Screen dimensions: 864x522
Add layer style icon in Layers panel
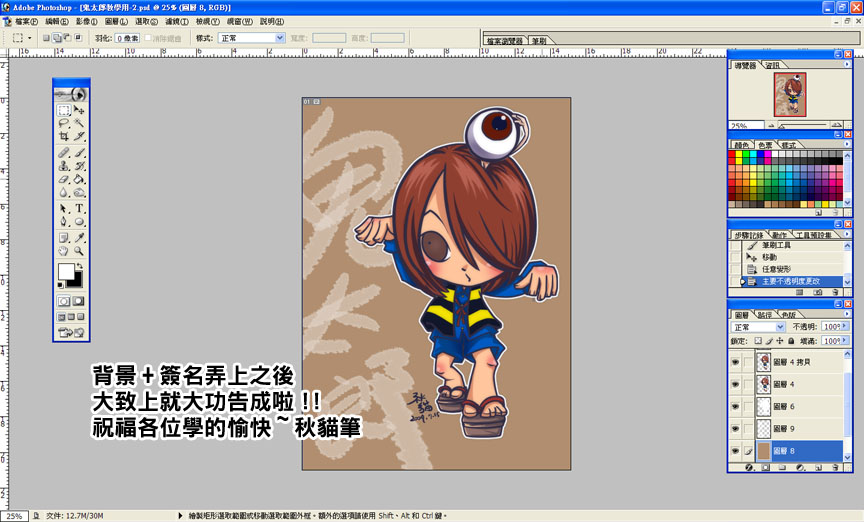(749, 467)
